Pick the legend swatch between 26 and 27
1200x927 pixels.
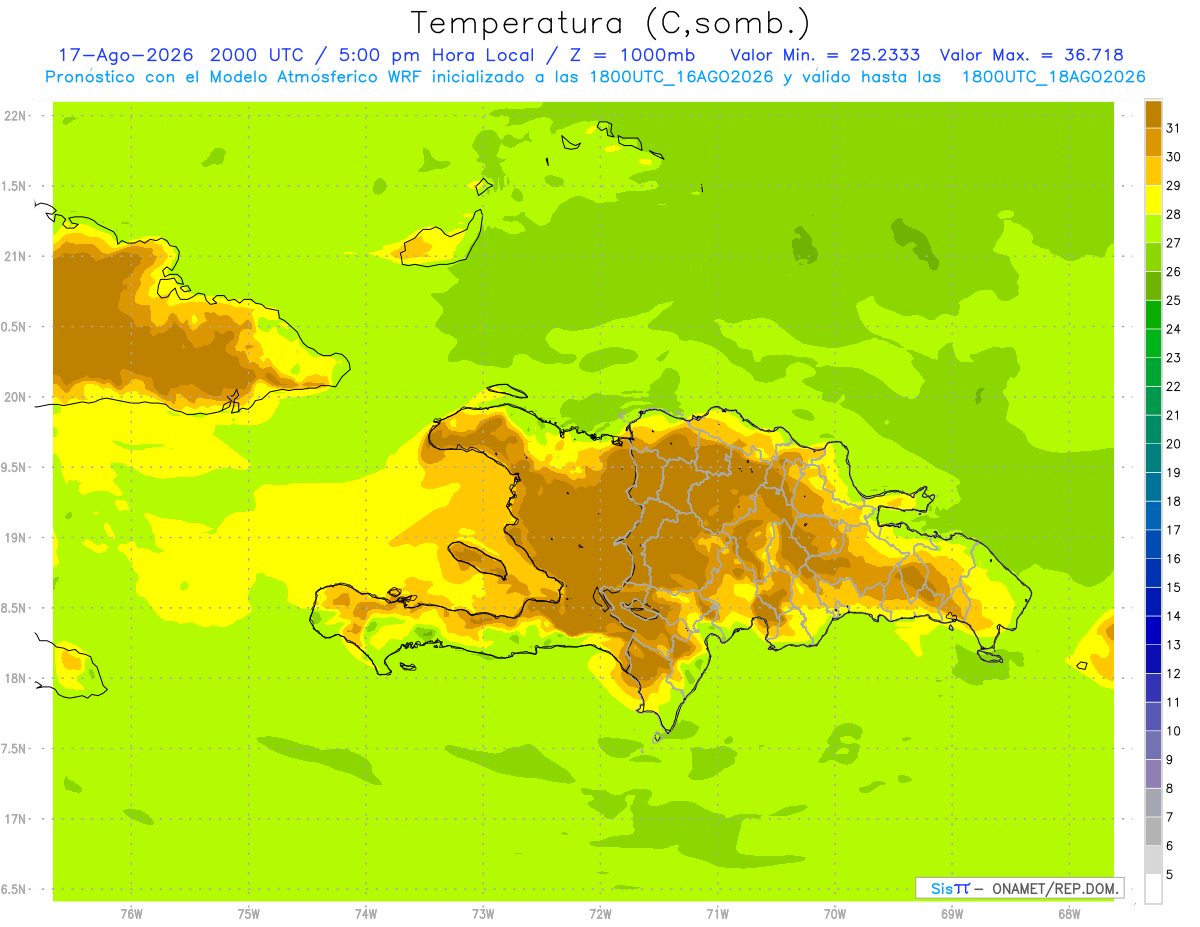[x=1153, y=257]
